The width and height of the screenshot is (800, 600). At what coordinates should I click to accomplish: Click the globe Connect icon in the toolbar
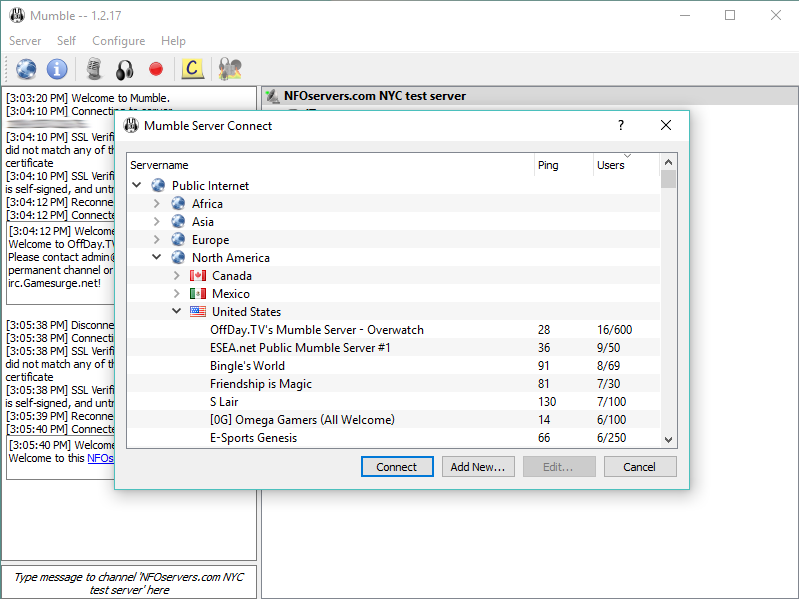pyautogui.click(x=26, y=69)
